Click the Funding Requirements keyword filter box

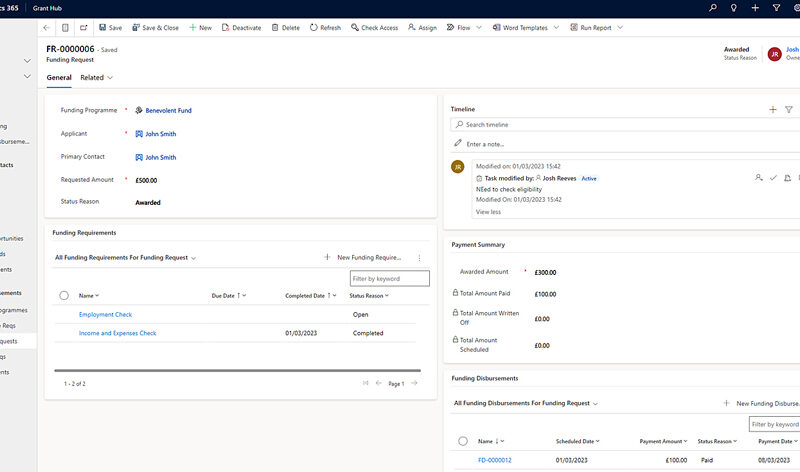[x=390, y=279]
